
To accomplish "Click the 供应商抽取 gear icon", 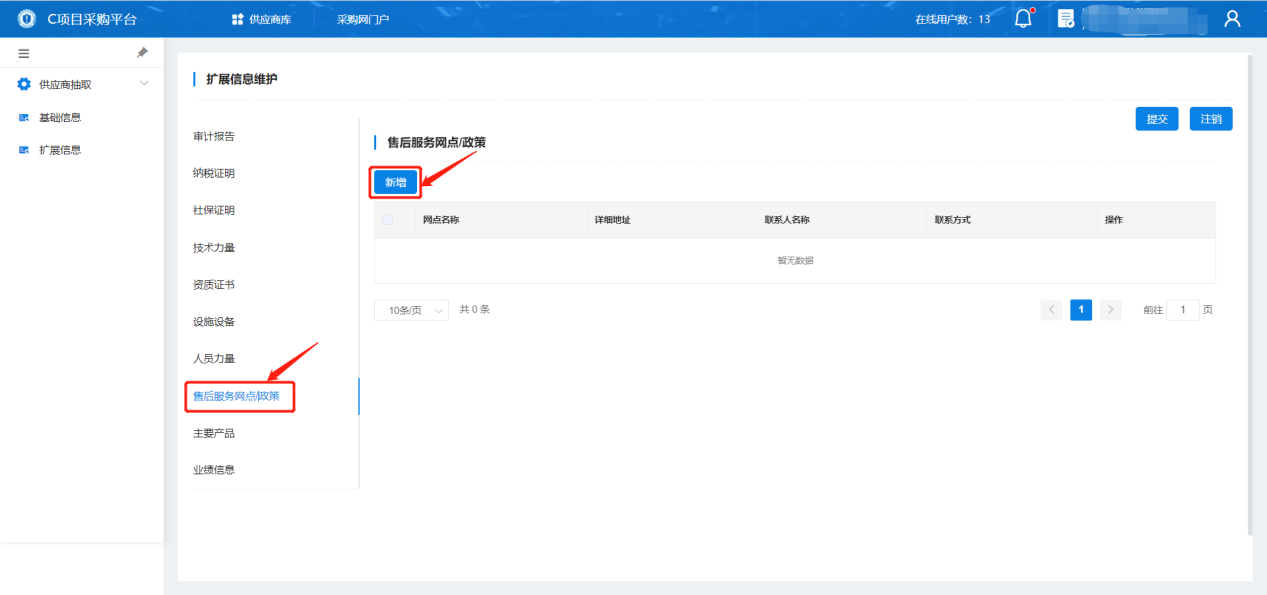I will coord(24,84).
